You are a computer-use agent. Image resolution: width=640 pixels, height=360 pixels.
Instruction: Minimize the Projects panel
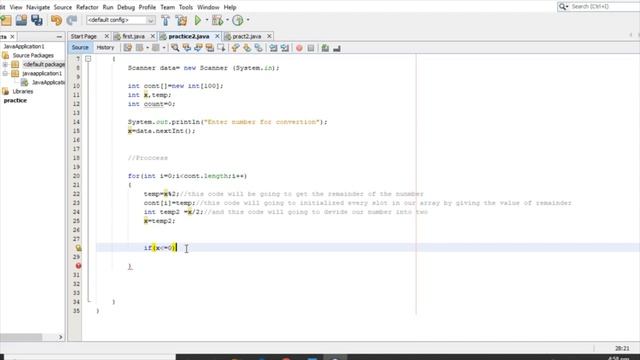tap(59, 37)
